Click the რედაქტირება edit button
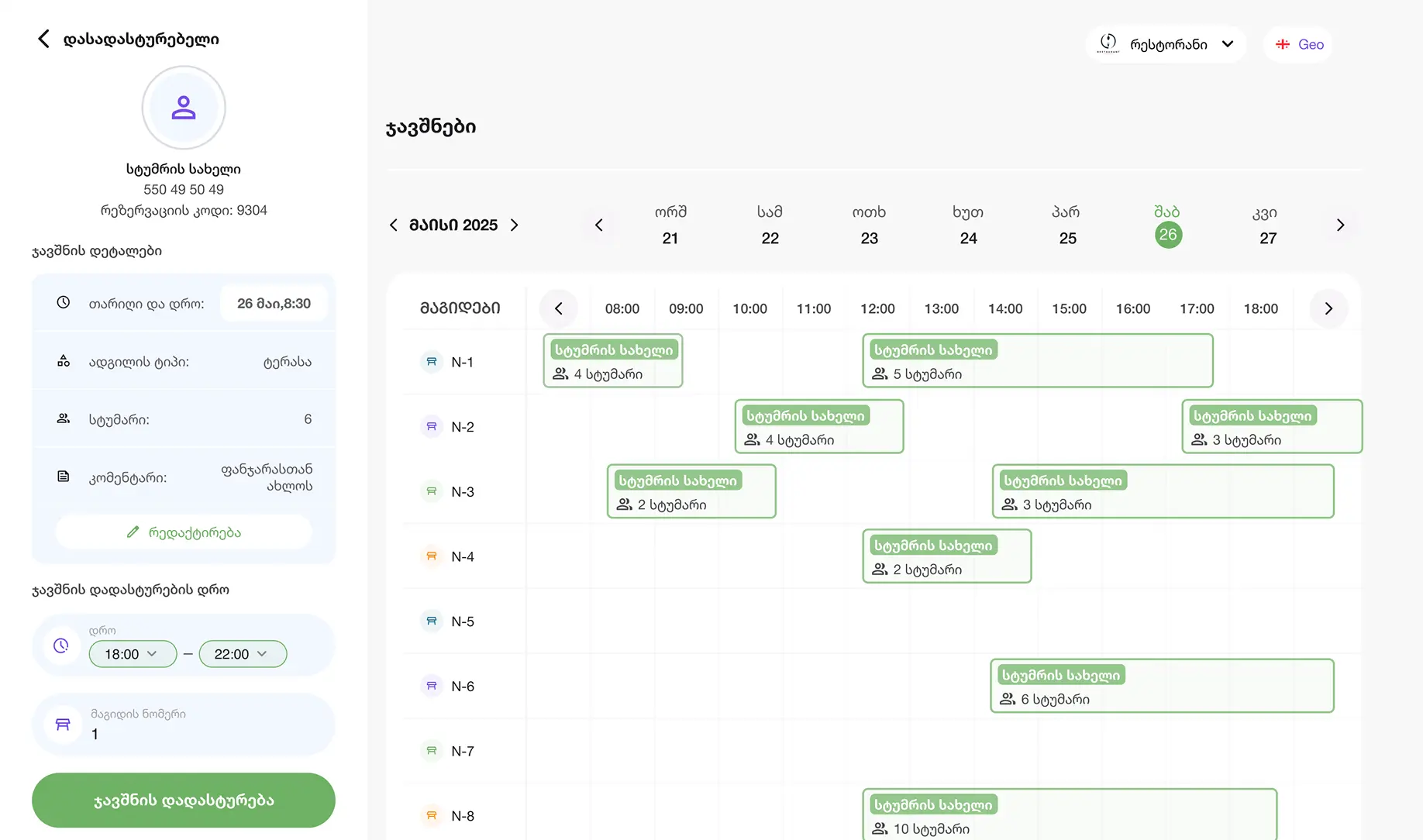Viewport: 1423px width, 840px height. tap(184, 532)
